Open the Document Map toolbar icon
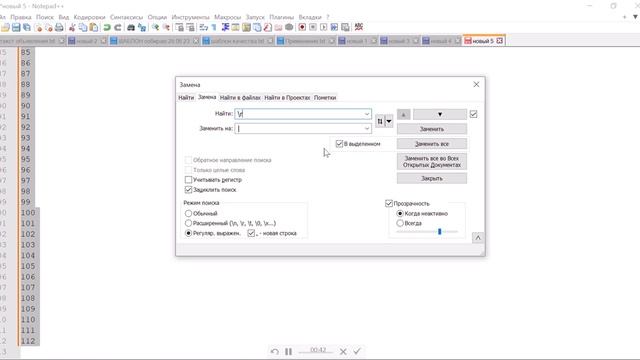 click(246, 27)
